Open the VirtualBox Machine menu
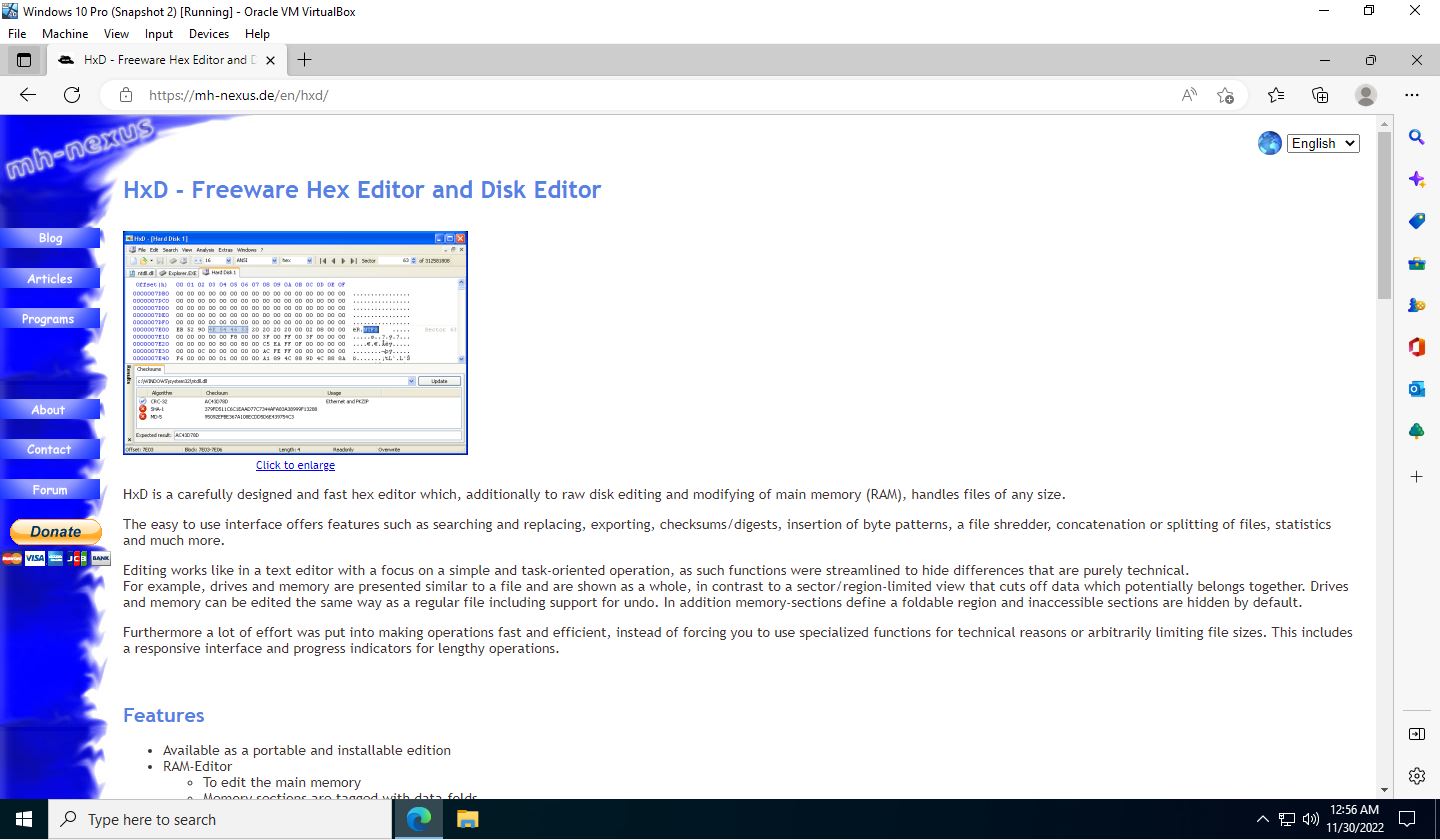Image resolution: width=1440 pixels, height=840 pixels. 65,33
